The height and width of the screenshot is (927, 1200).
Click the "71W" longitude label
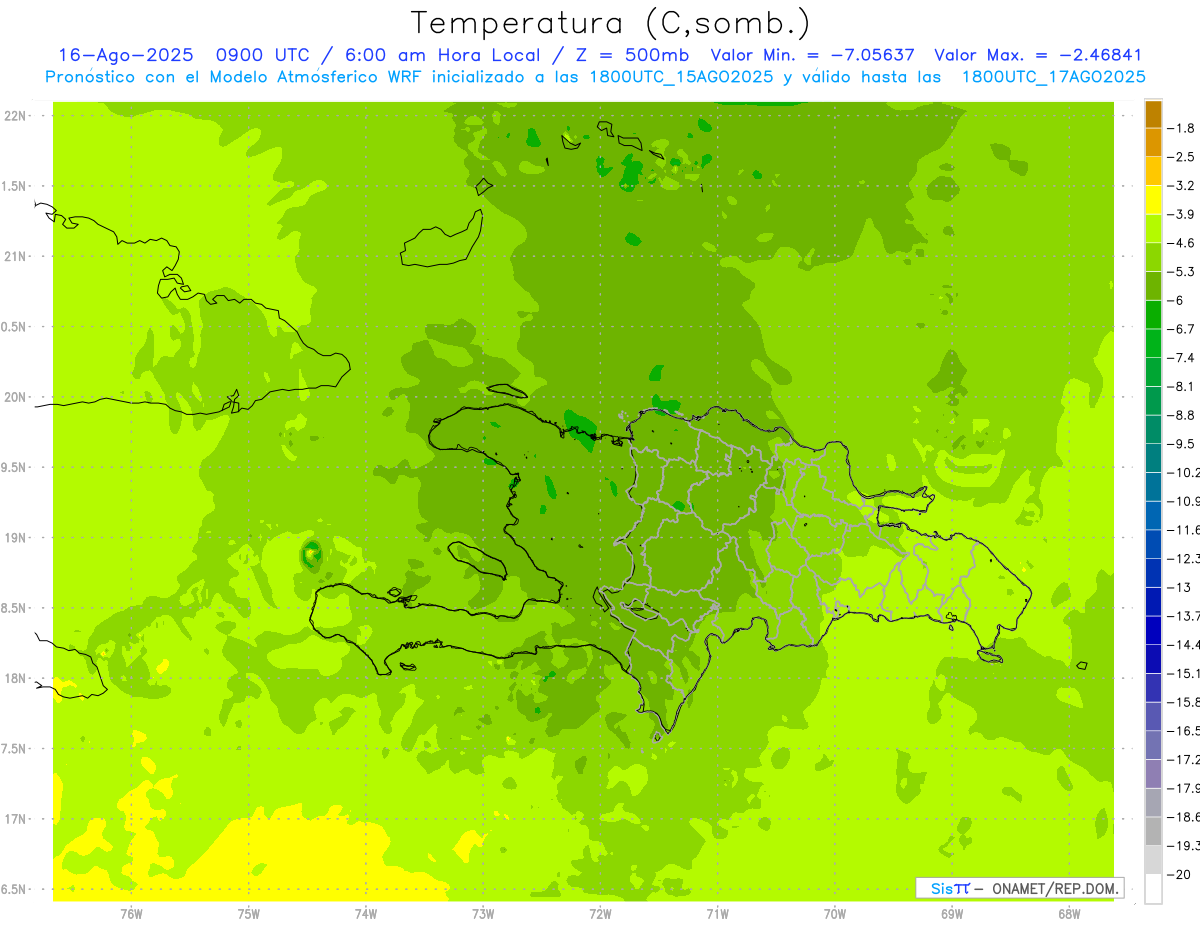[717, 914]
